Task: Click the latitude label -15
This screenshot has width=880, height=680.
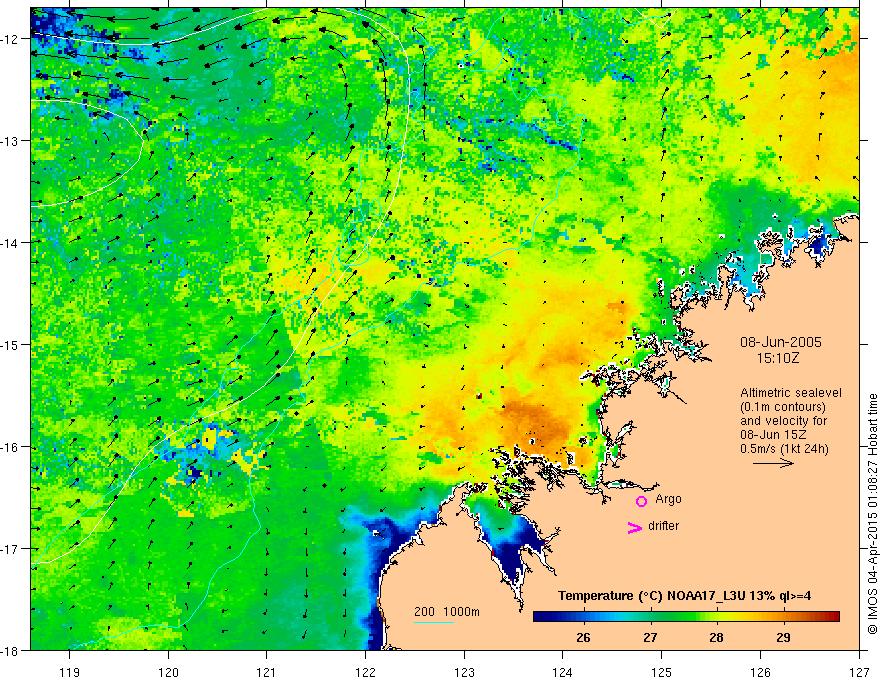Action: click(11, 345)
